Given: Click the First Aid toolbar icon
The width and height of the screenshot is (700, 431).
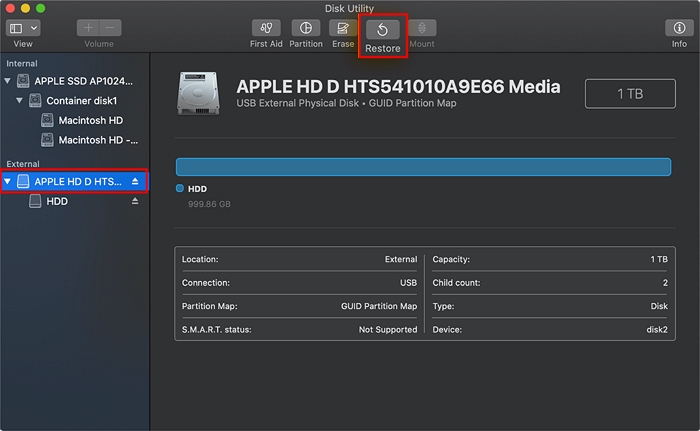Looking at the screenshot, I should click(266, 29).
